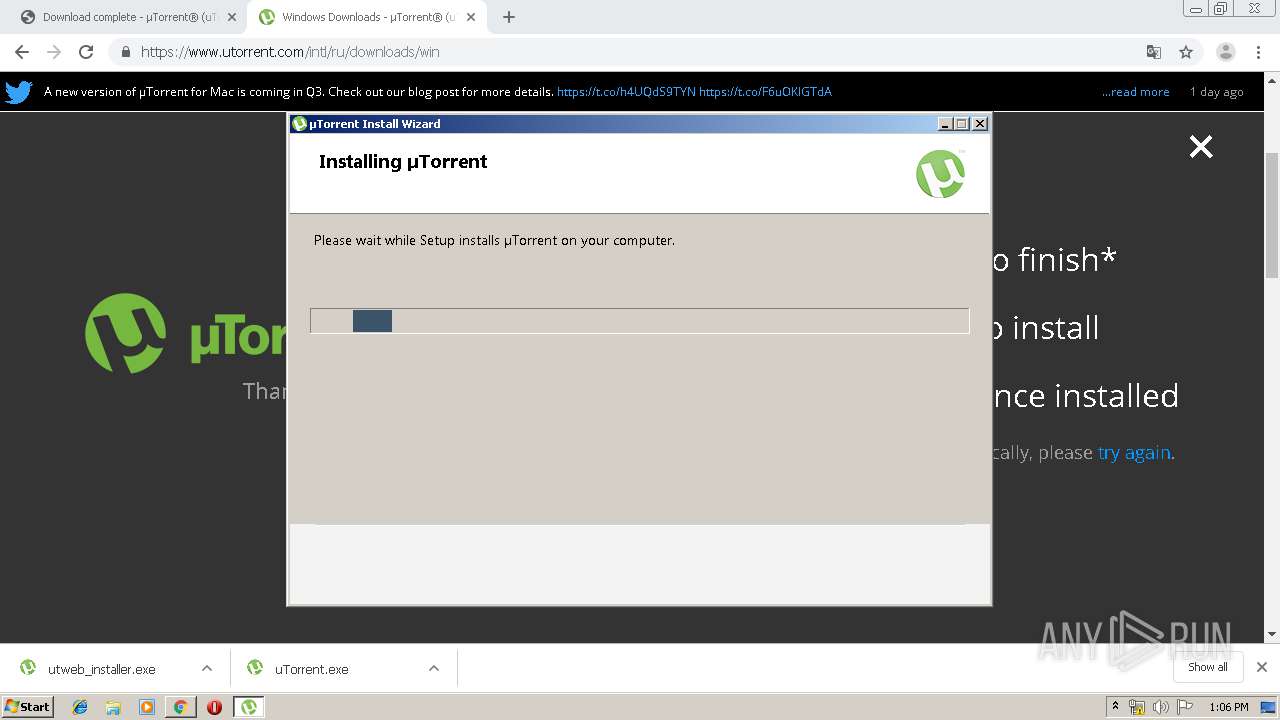This screenshot has width=1280, height=720.
Task: Maximize the uTorrent Install Wizard window
Action: point(962,124)
